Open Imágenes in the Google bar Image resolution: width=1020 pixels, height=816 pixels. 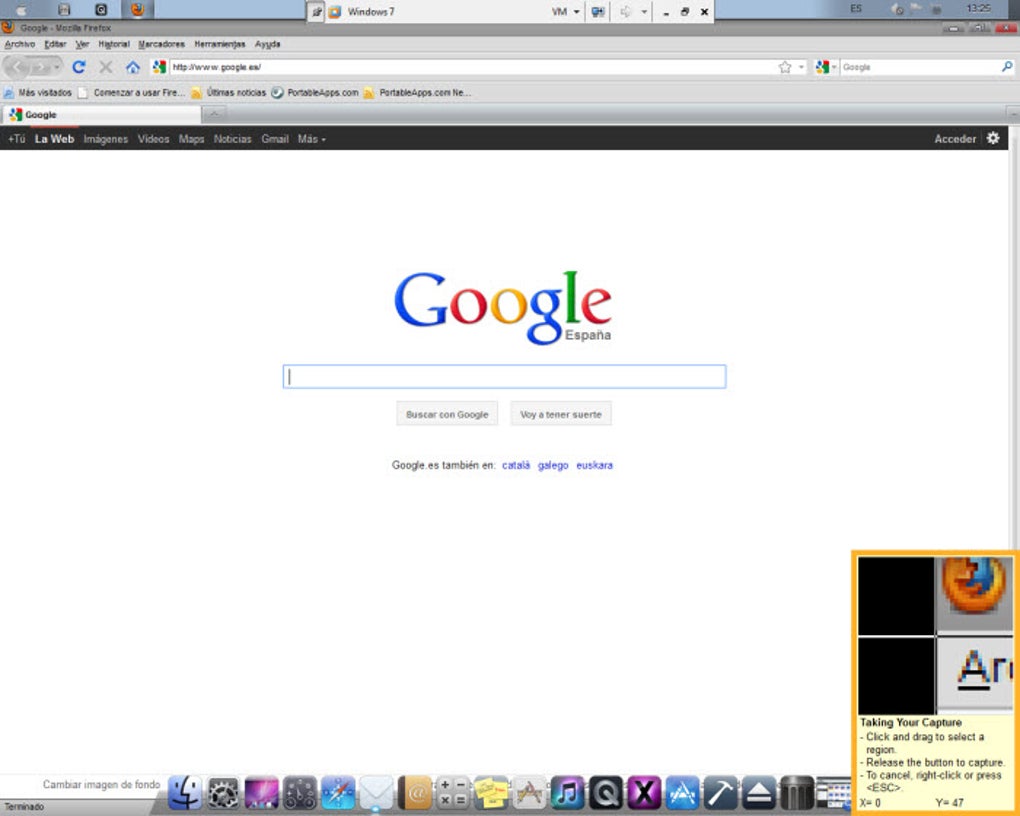(105, 139)
